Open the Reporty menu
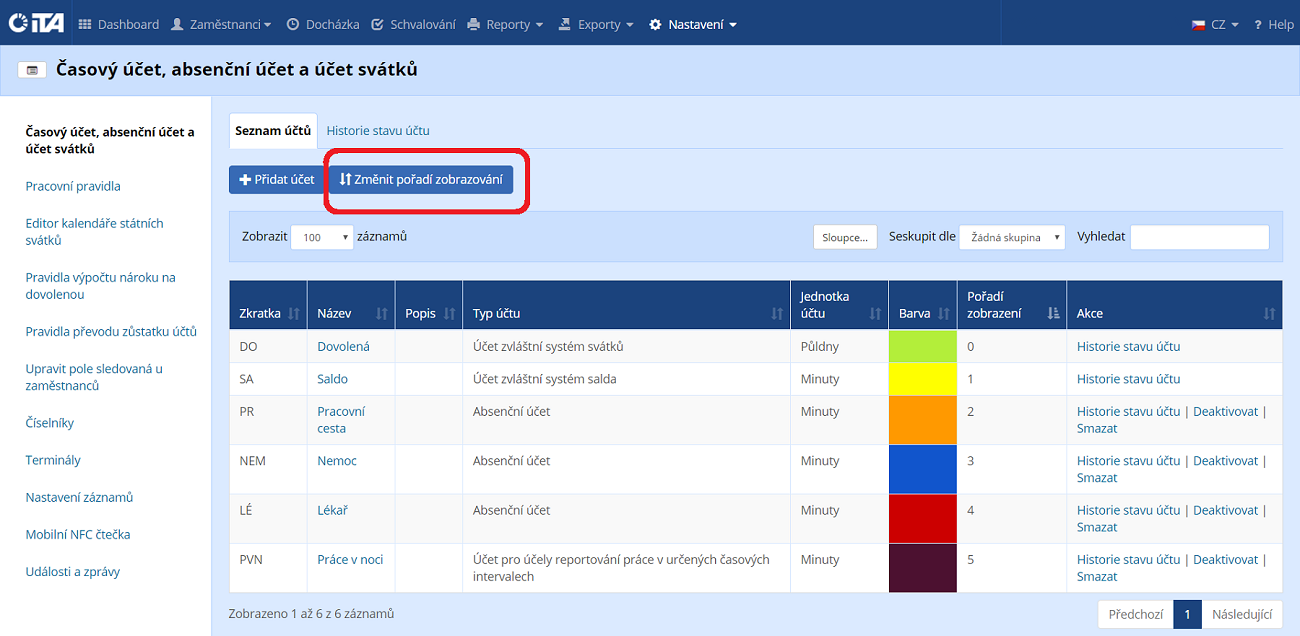The width and height of the screenshot is (1300, 636). point(505,24)
